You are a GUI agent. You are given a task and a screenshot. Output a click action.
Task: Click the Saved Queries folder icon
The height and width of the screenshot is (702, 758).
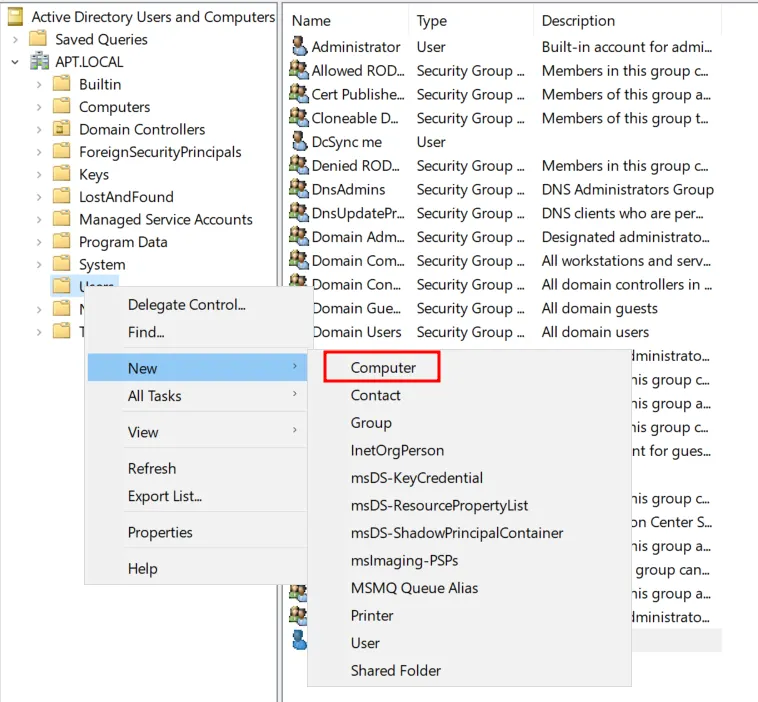click(x=38, y=39)
